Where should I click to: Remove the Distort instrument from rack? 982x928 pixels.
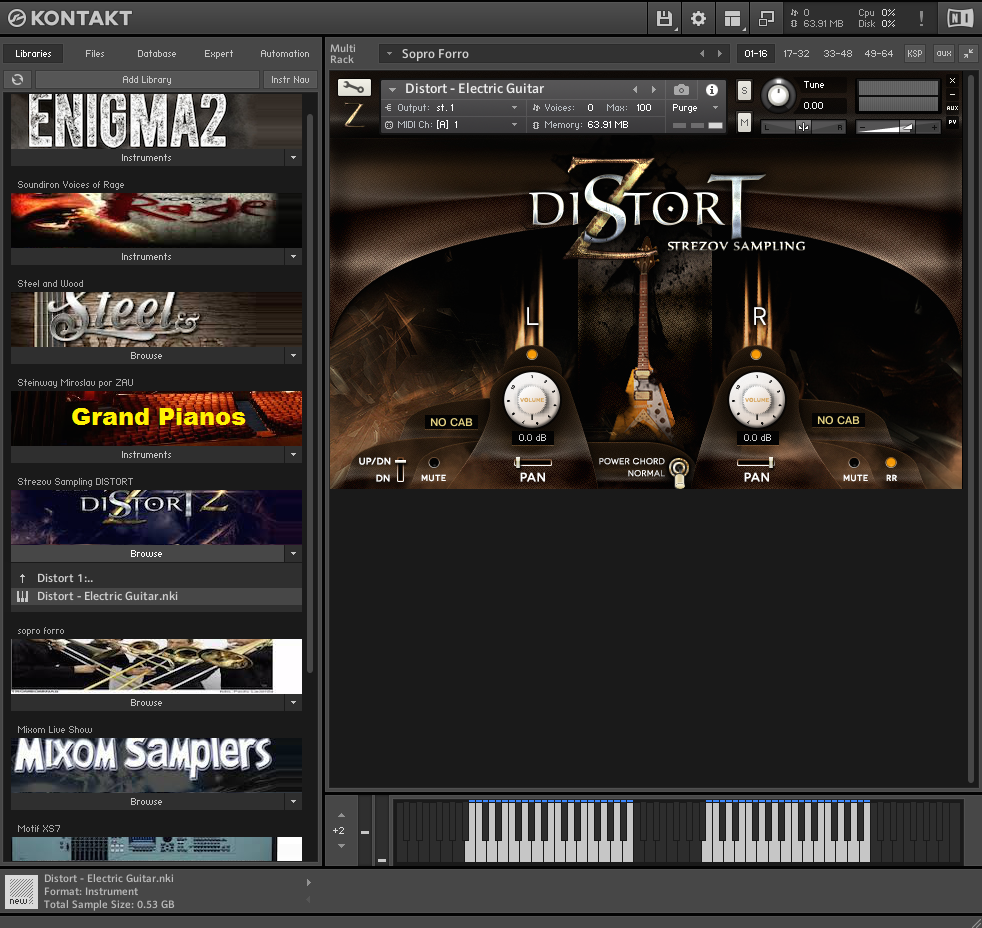click(x=953, y=81)
